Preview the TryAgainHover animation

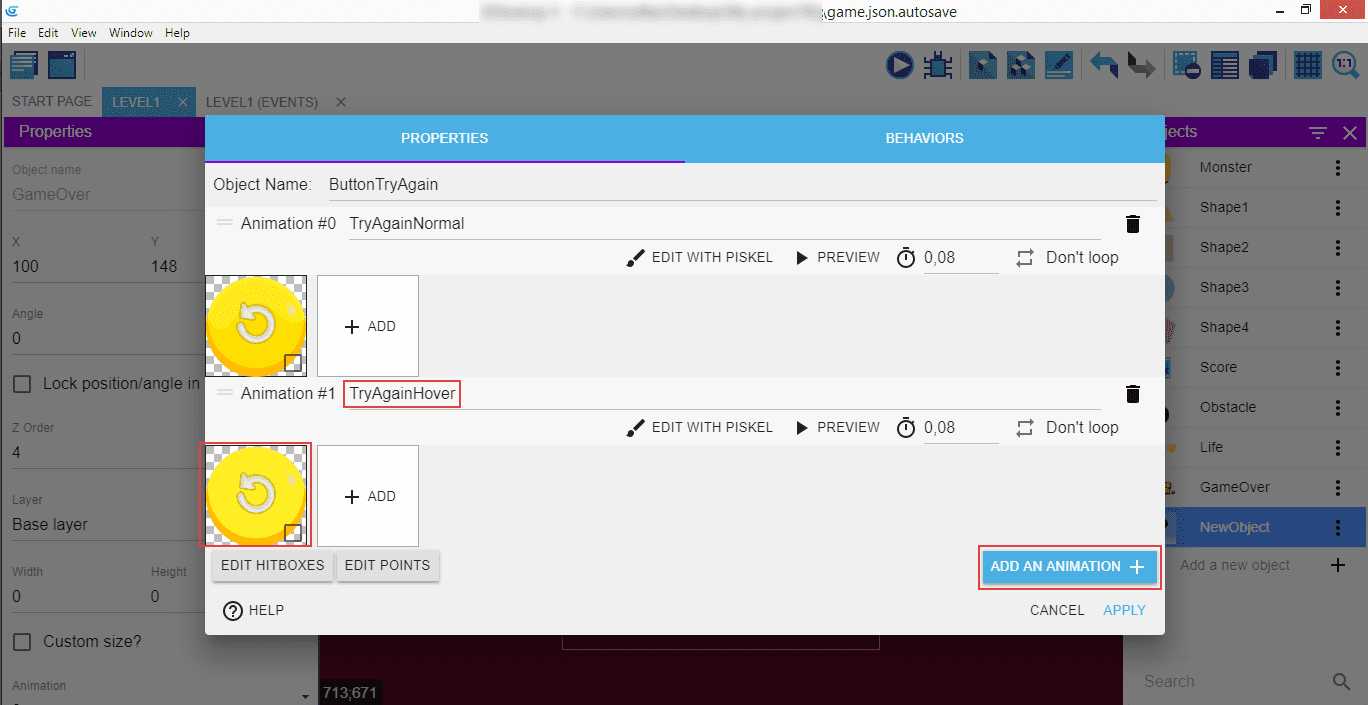[x=837, y=427]
